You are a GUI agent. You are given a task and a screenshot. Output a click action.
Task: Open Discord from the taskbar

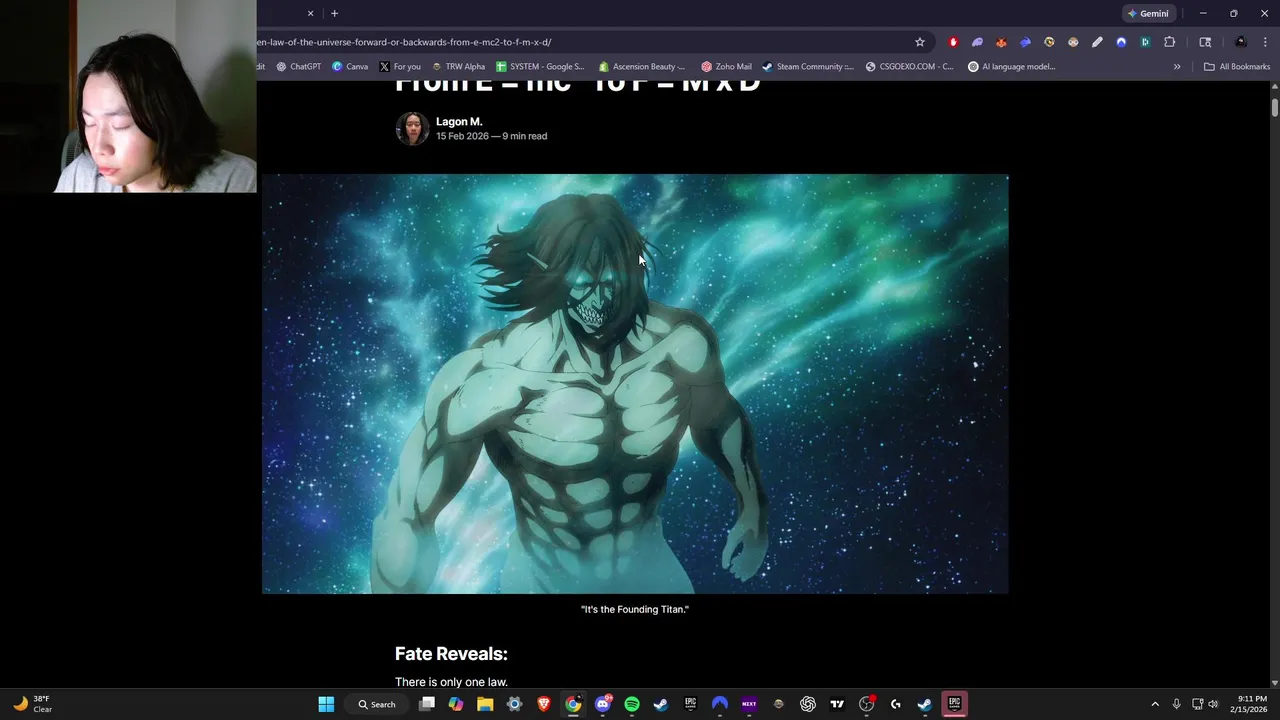603,704
